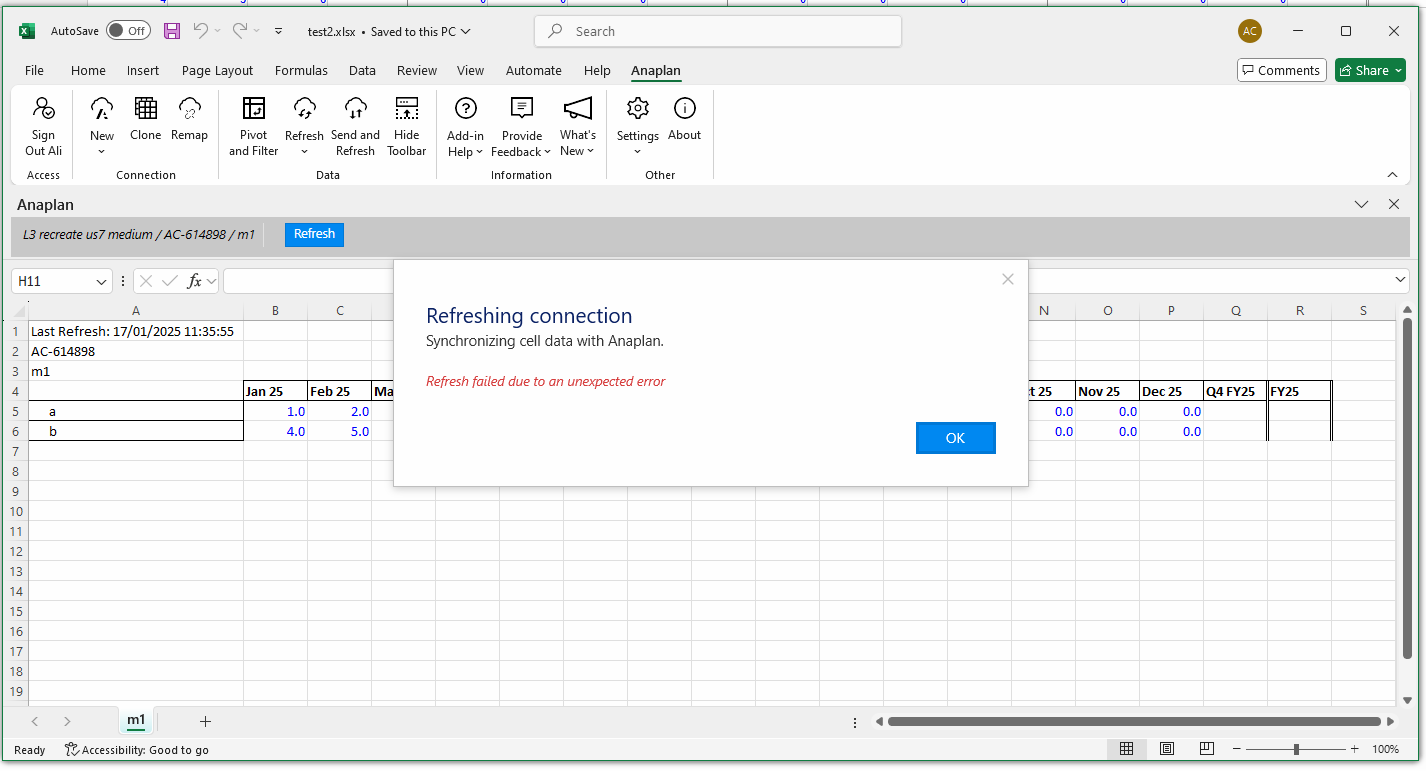Click Send and Refresh icon
1426x771 pixels.
pos(355,110)
